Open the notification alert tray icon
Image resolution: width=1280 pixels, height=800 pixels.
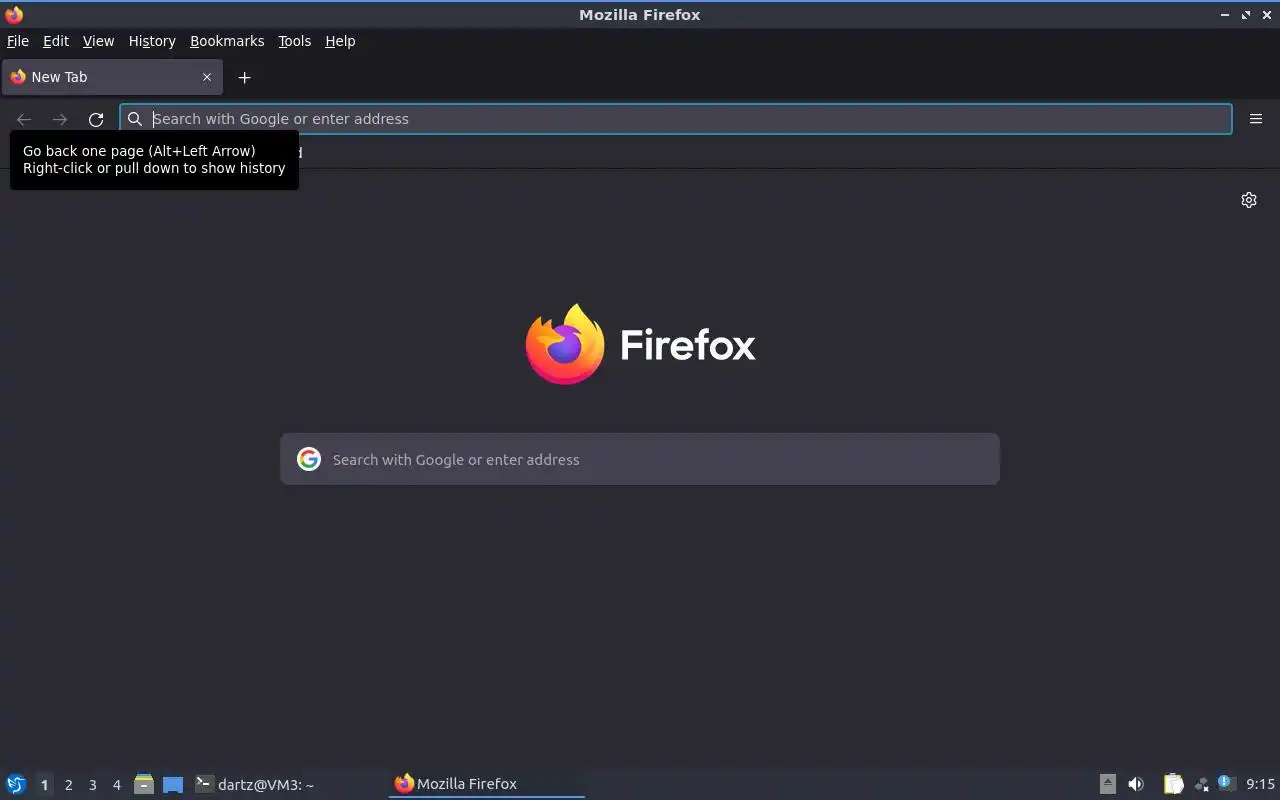(1227, 784)
